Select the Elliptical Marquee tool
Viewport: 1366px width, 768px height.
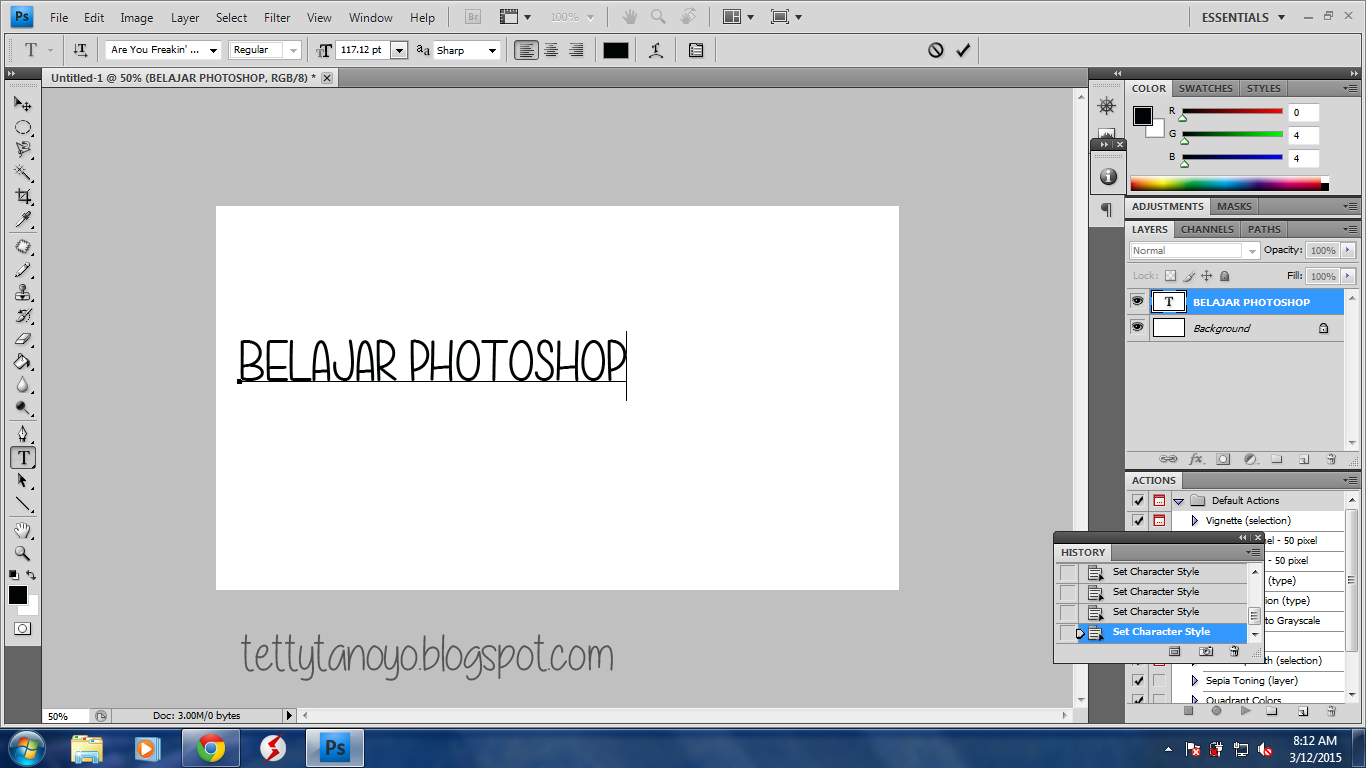(22, 127)
